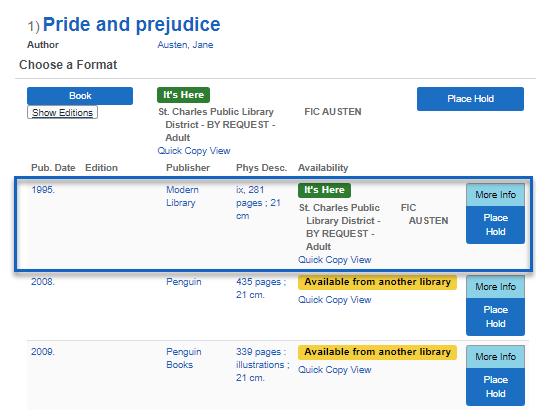Click the 2009. publication date link
This screenshot has width=536, height=410.
tap(43, 352)
